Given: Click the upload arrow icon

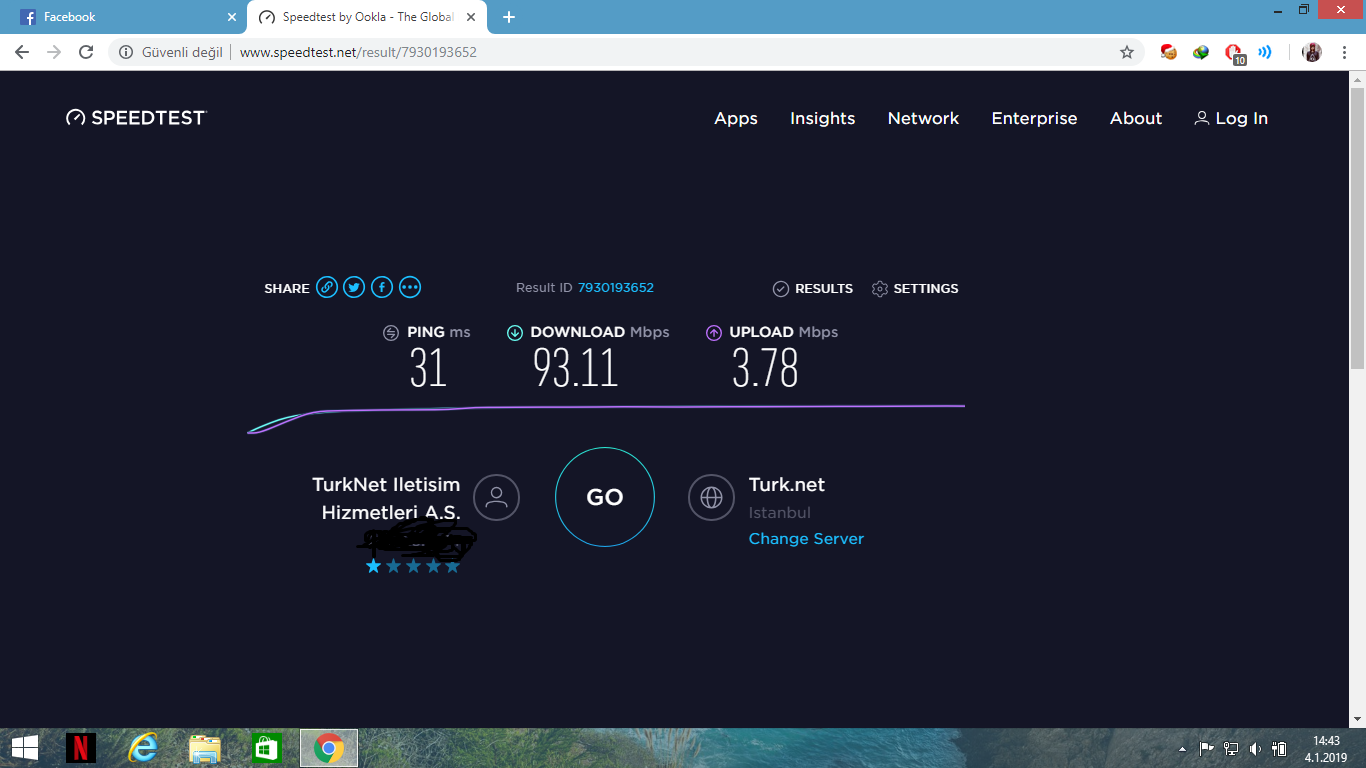Looking at the screenshot, I should pos(714,333).
